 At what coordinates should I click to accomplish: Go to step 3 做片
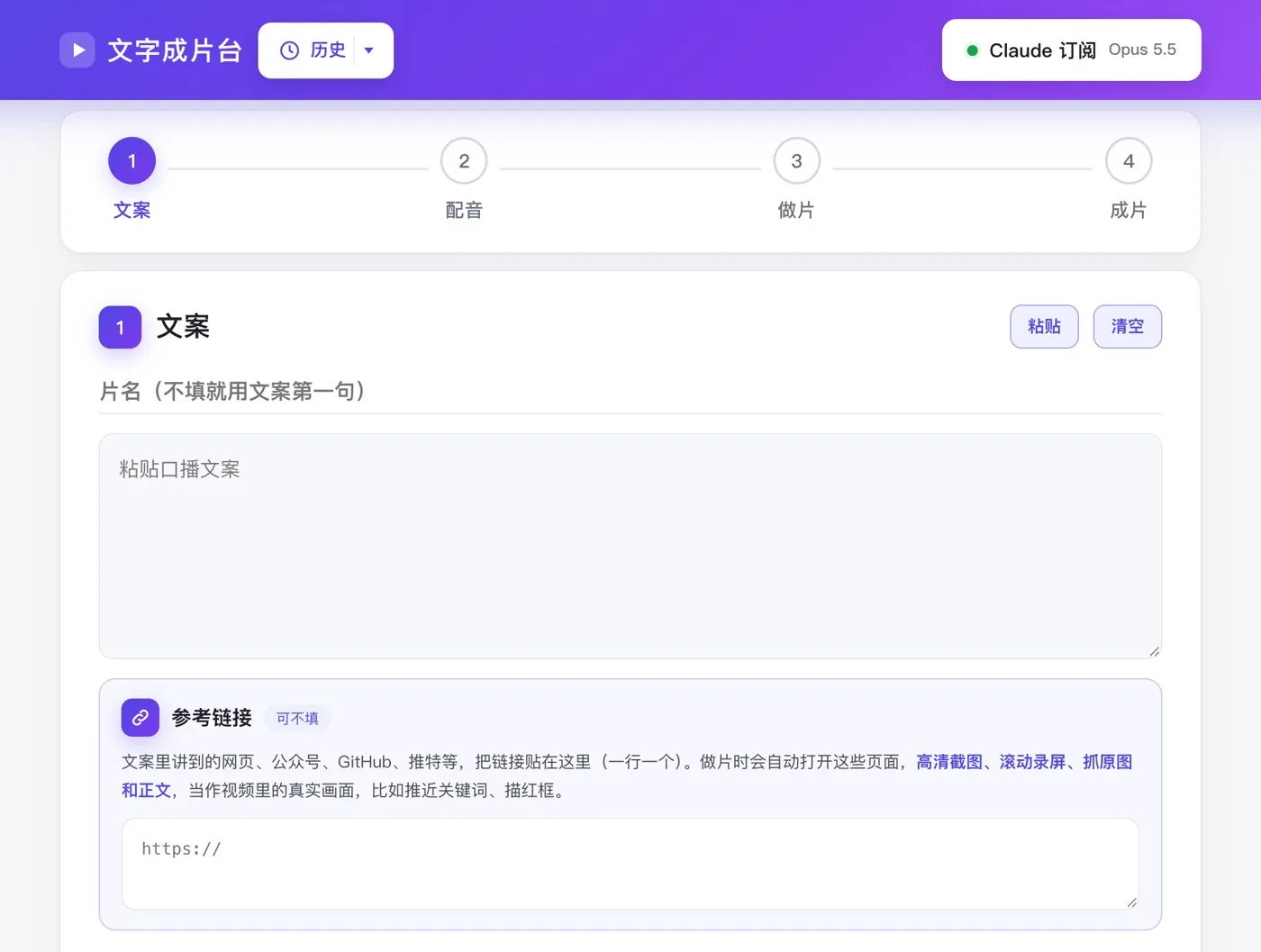pyautogui.click(x=796, y=179)
